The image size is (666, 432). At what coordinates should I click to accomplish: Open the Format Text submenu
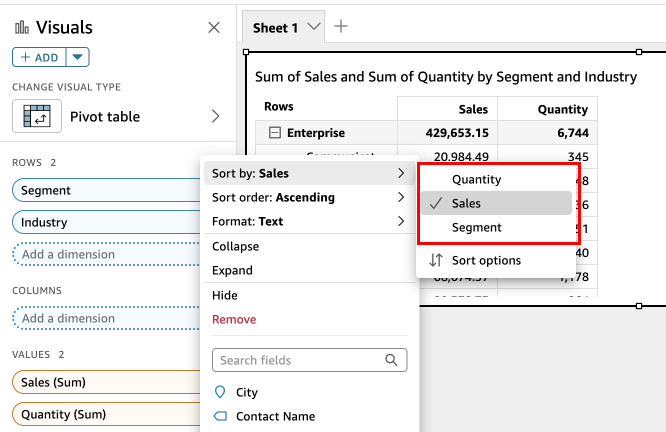click(308, 221)
